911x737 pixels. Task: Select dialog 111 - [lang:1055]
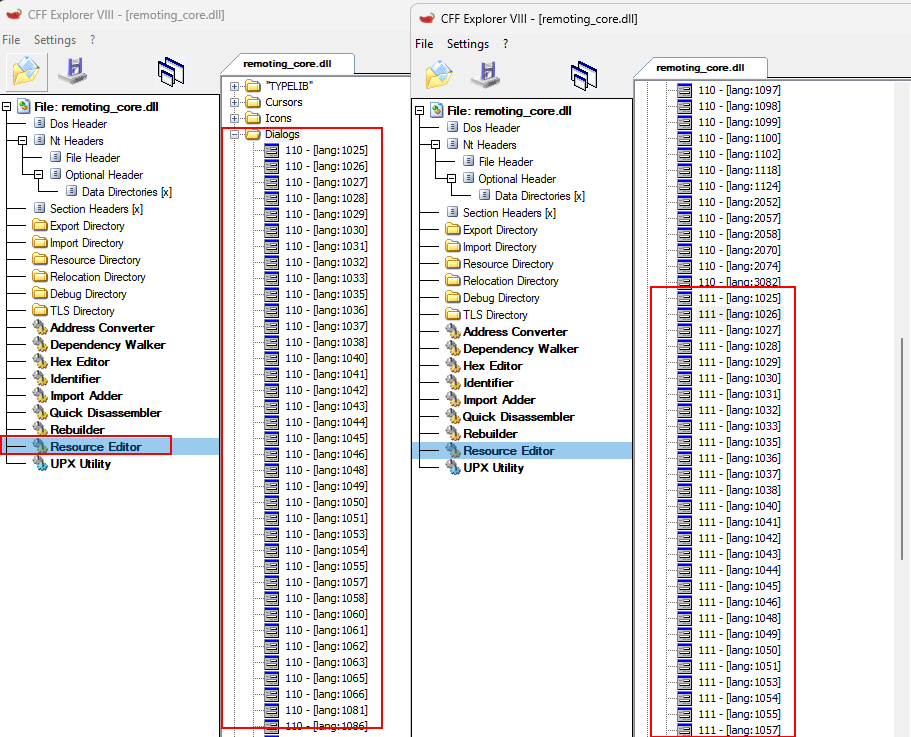coord(739,714)
